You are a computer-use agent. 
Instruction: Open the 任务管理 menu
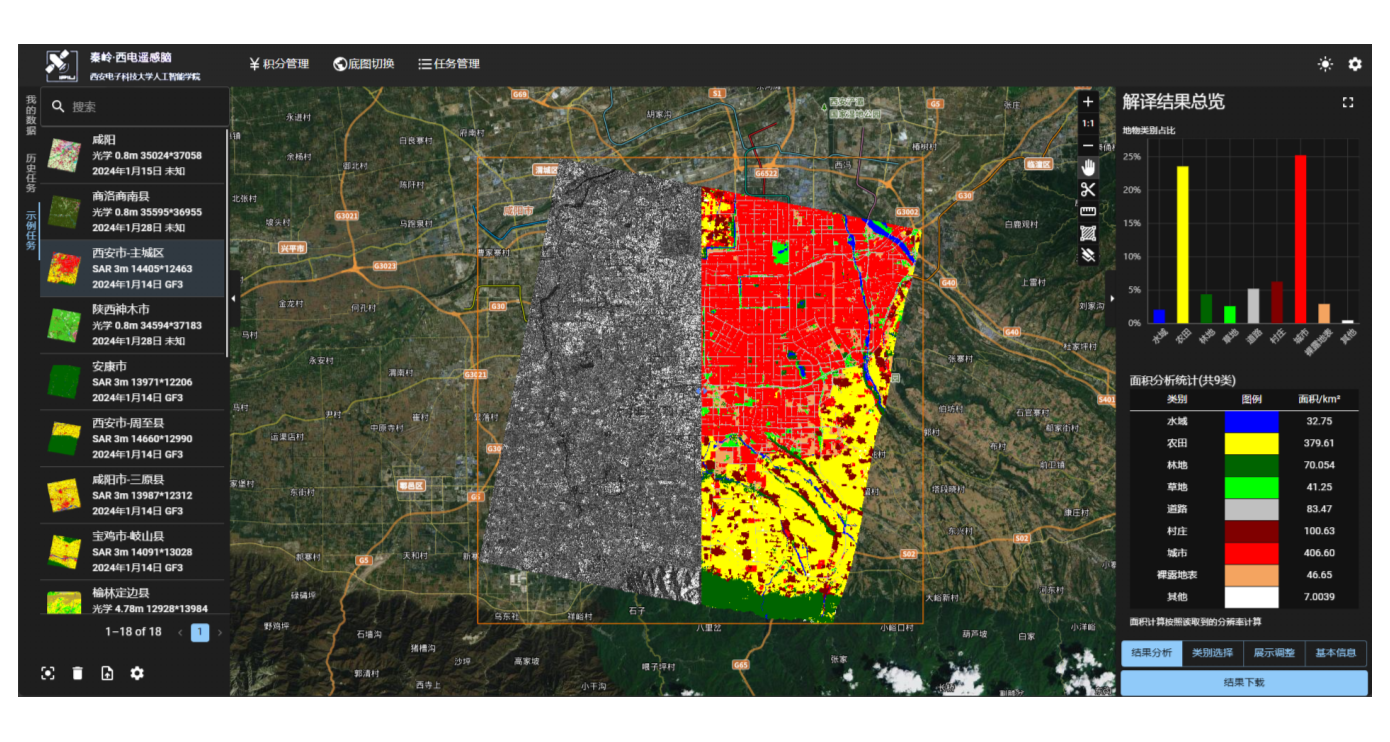click(449, 64)
